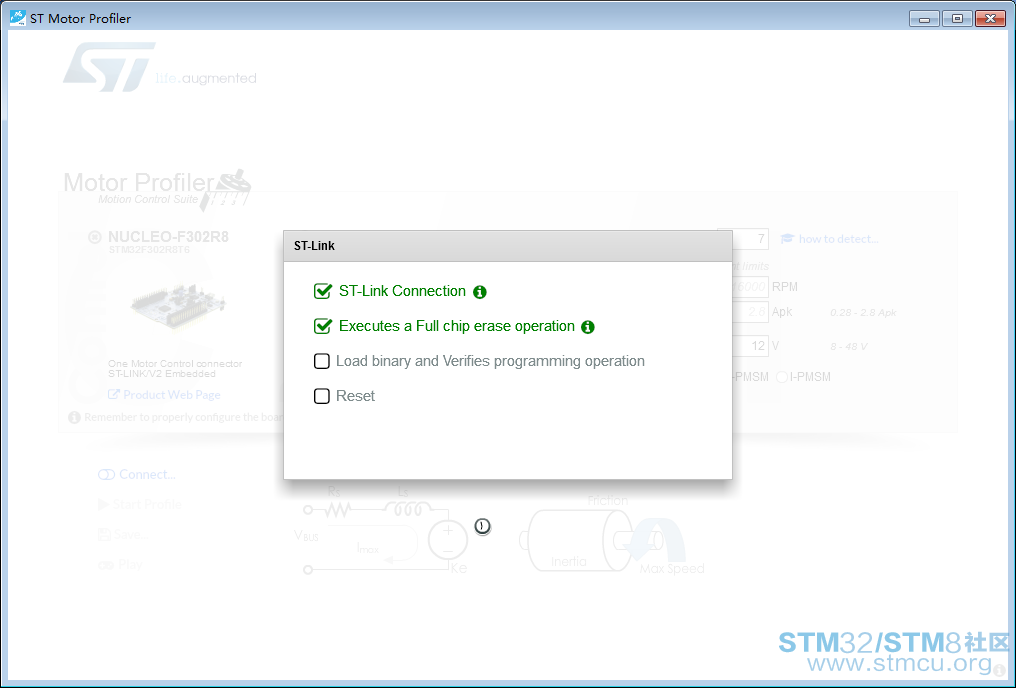Click the ST life.augmented logo
Screen dimensions: 1016x688
159,67
